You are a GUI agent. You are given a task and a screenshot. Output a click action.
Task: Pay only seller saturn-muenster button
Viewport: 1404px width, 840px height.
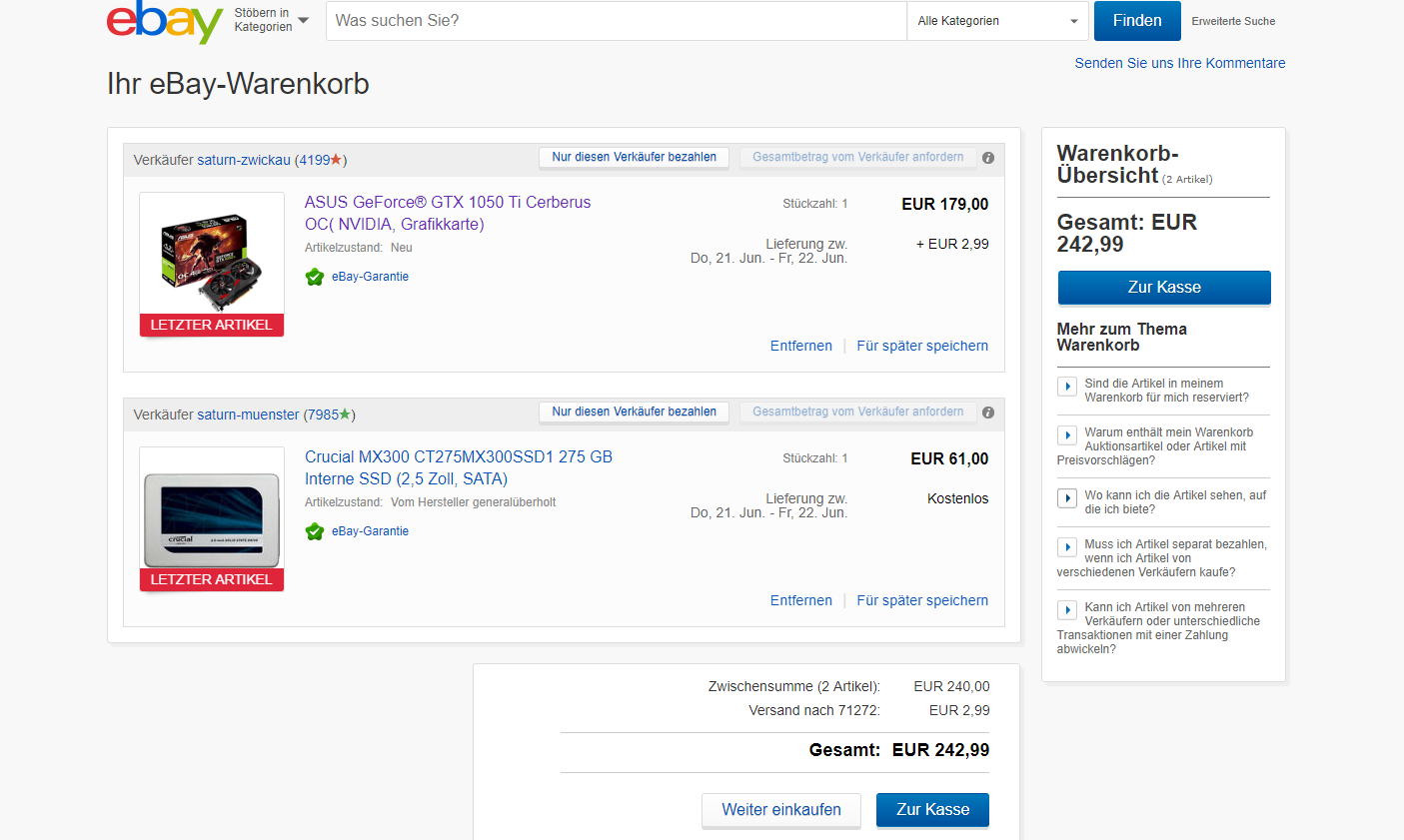click(635, 412)
